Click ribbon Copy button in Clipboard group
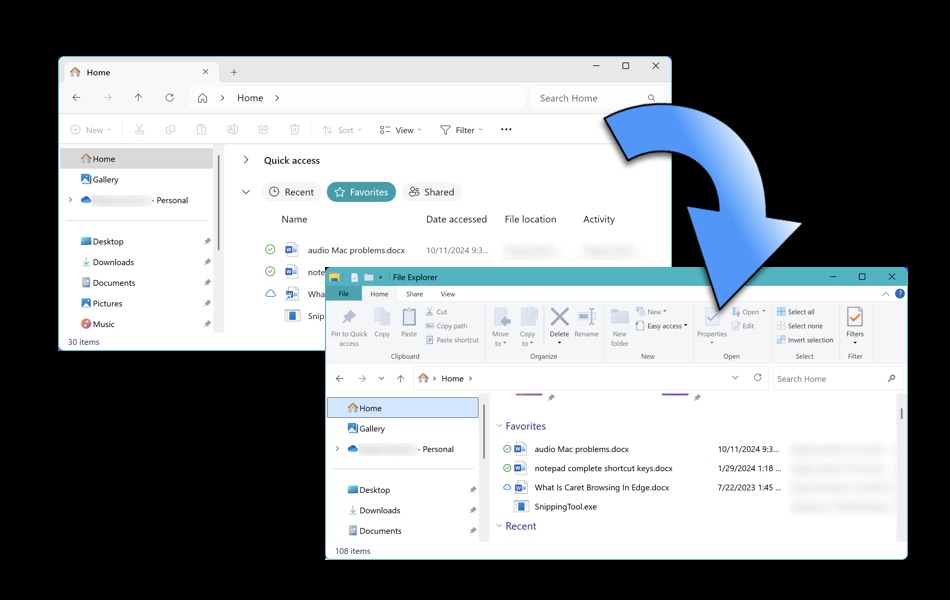950x600 pixels. 382,323
